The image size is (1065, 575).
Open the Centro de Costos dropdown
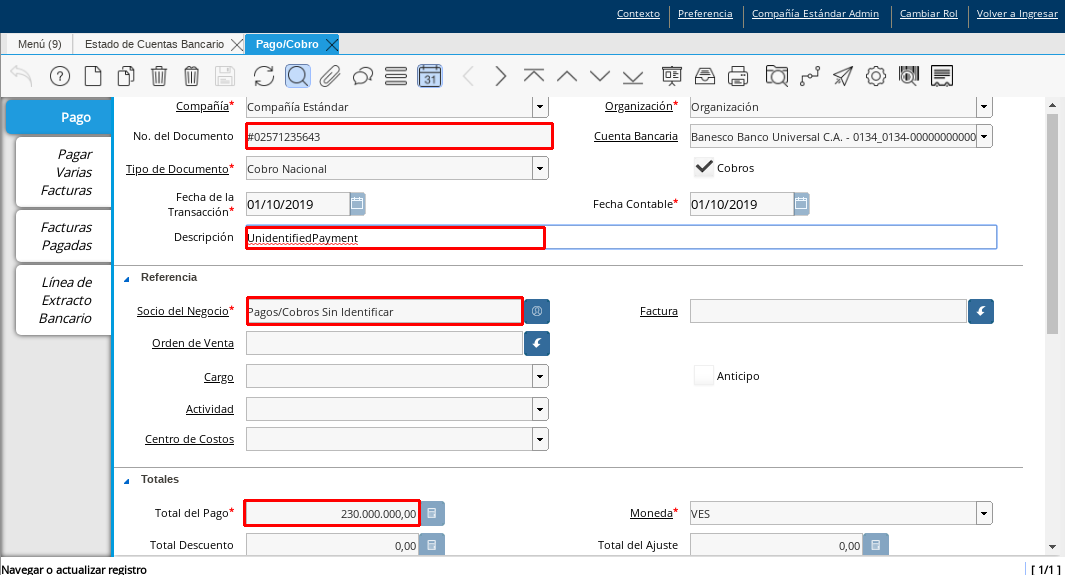coord(540,439)
